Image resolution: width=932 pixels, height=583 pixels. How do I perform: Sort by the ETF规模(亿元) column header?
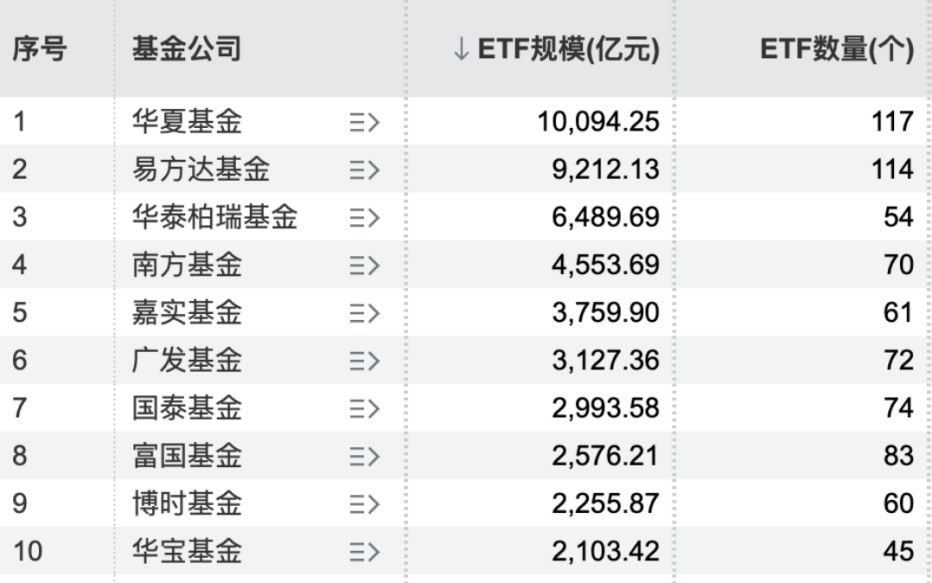tap(556, 50)
